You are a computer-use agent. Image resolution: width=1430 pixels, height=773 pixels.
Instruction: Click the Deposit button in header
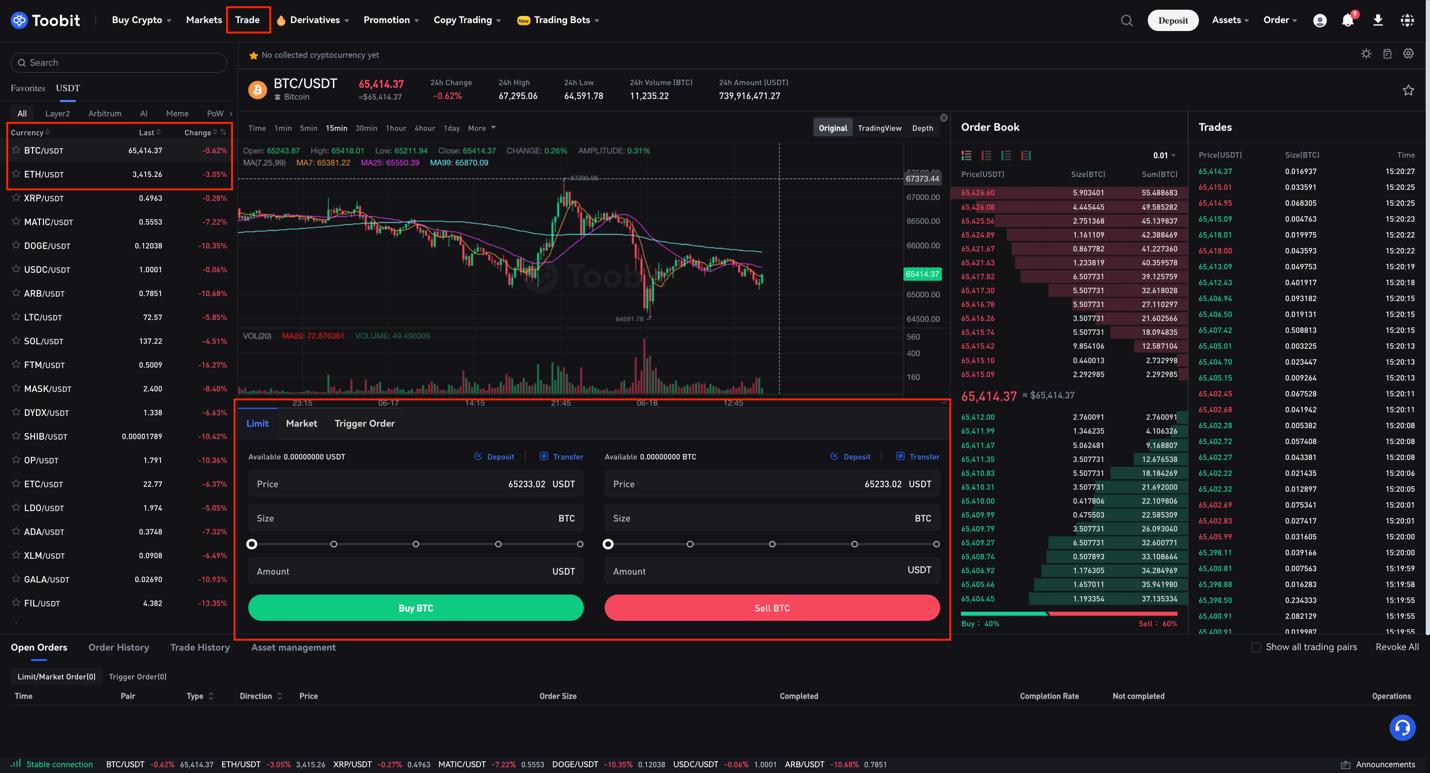point(1173,20)
